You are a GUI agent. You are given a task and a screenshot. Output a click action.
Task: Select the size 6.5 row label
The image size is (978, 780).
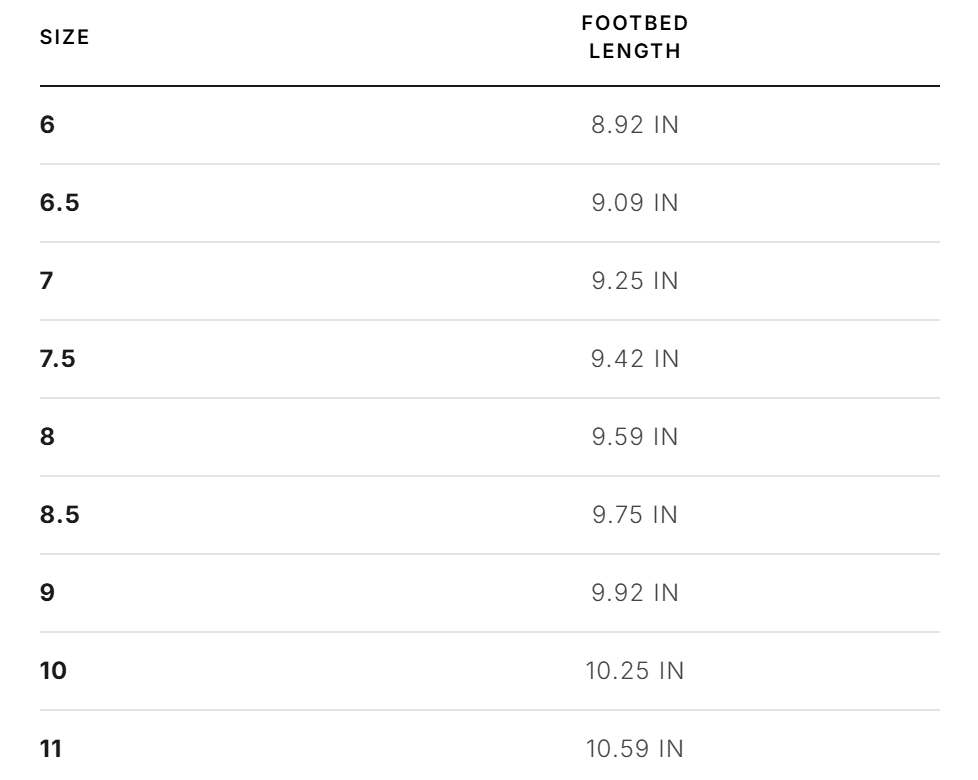pos(60,203)
